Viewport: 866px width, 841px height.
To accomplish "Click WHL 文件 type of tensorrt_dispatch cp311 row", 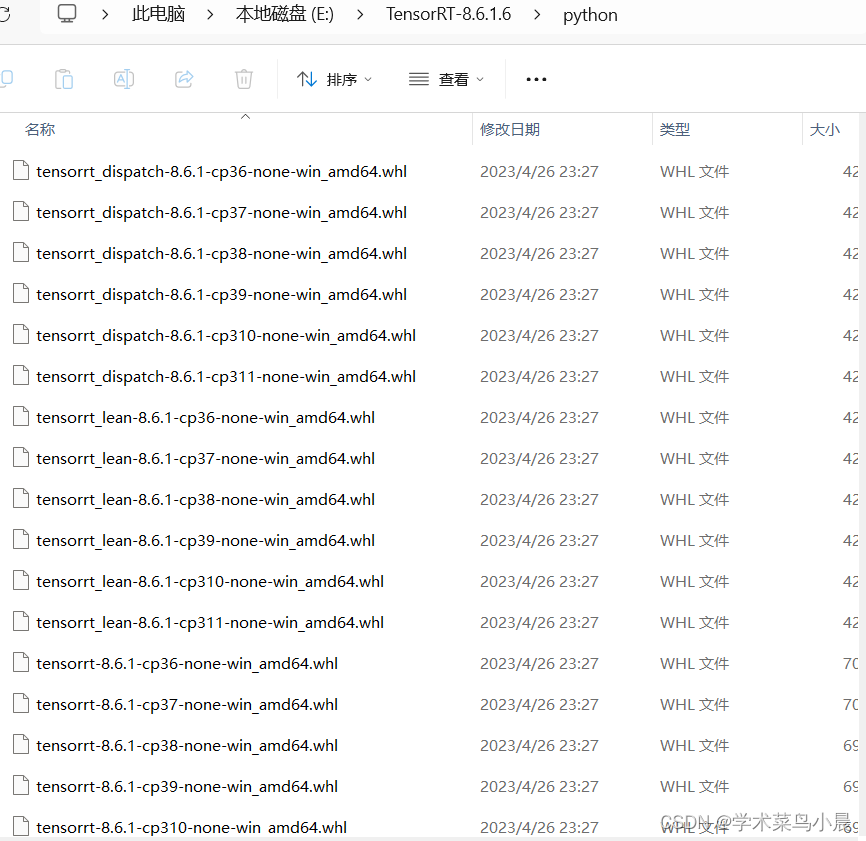I will [x=694, y=377].
